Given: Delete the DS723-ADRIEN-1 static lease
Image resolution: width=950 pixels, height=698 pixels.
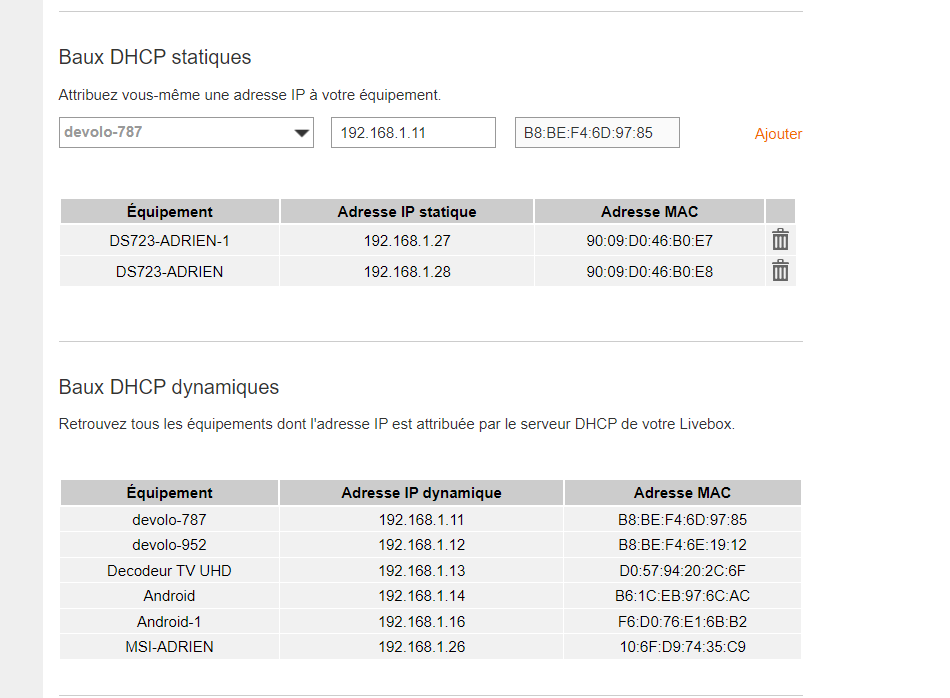Looking at the screenshot, I should point(780,240).
